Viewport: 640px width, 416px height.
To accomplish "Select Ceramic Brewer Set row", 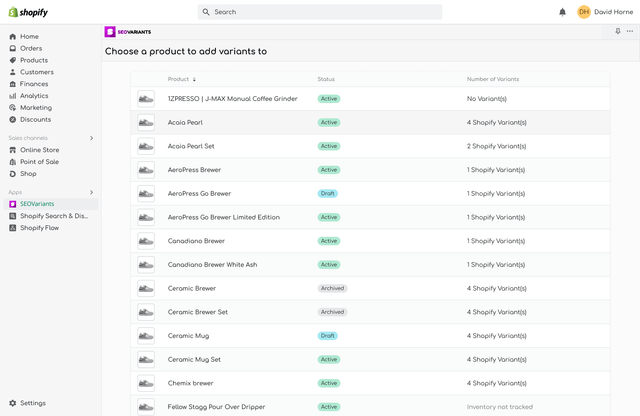I will coord(370,312).
